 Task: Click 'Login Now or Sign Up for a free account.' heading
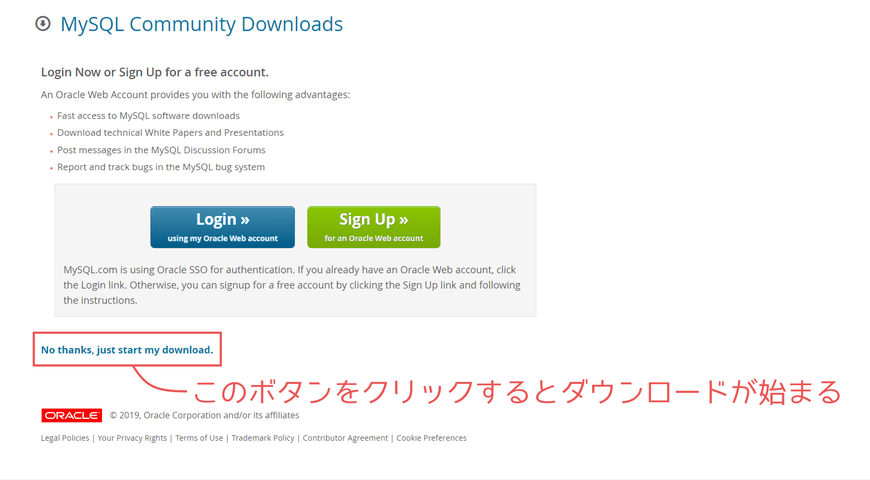point(155,72)
